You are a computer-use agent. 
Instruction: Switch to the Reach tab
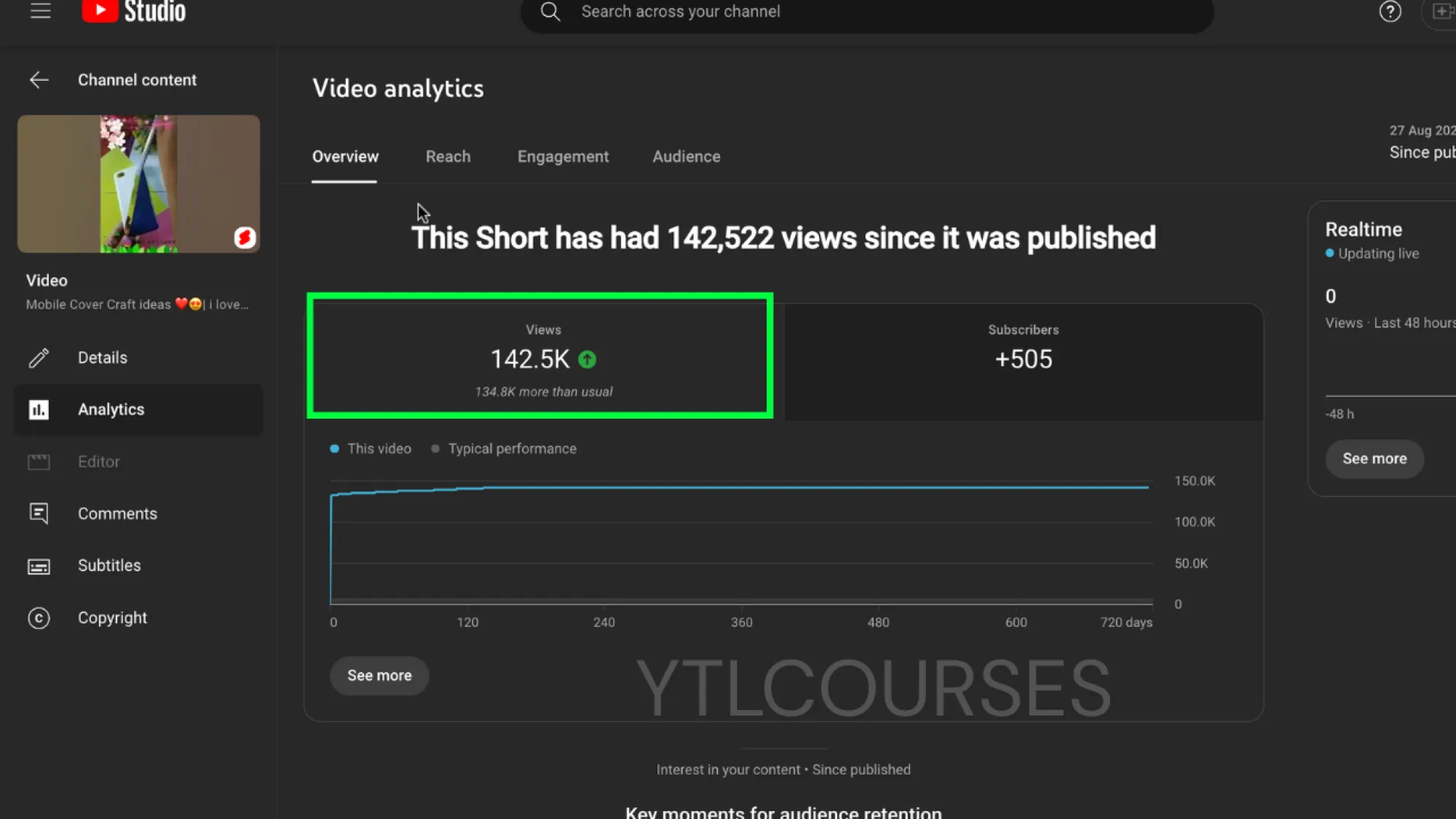click(x=448, y=156)
